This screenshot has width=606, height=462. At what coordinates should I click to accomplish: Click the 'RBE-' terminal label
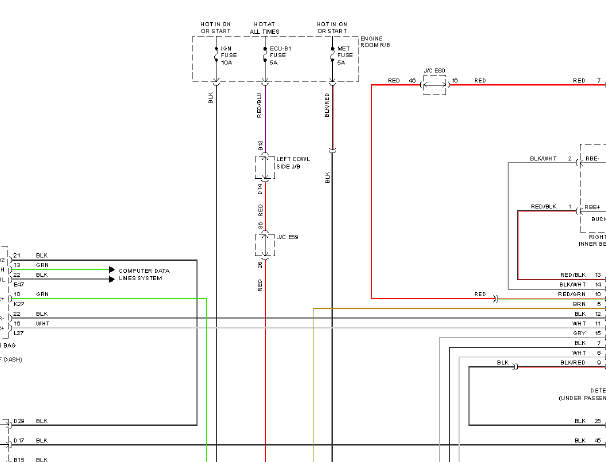point(592,159)
